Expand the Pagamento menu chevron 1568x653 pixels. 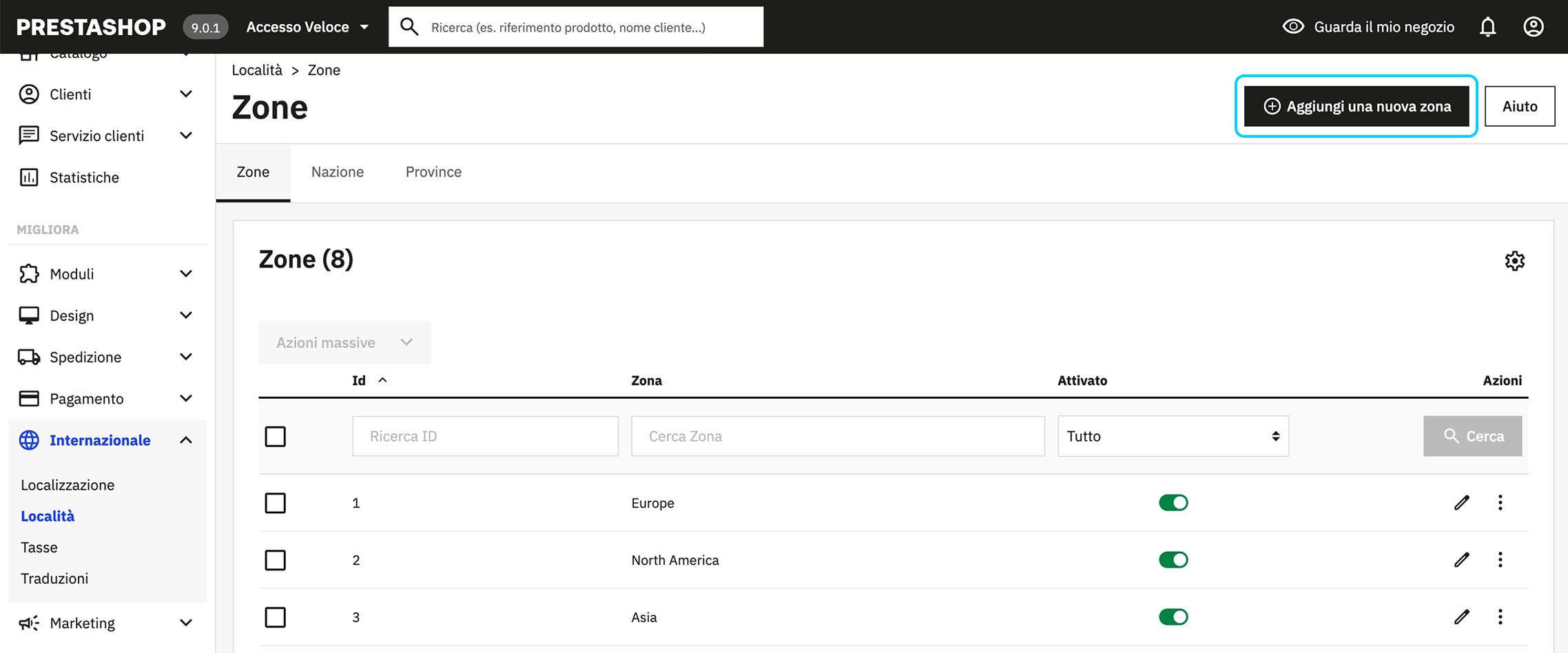[186, 399]
